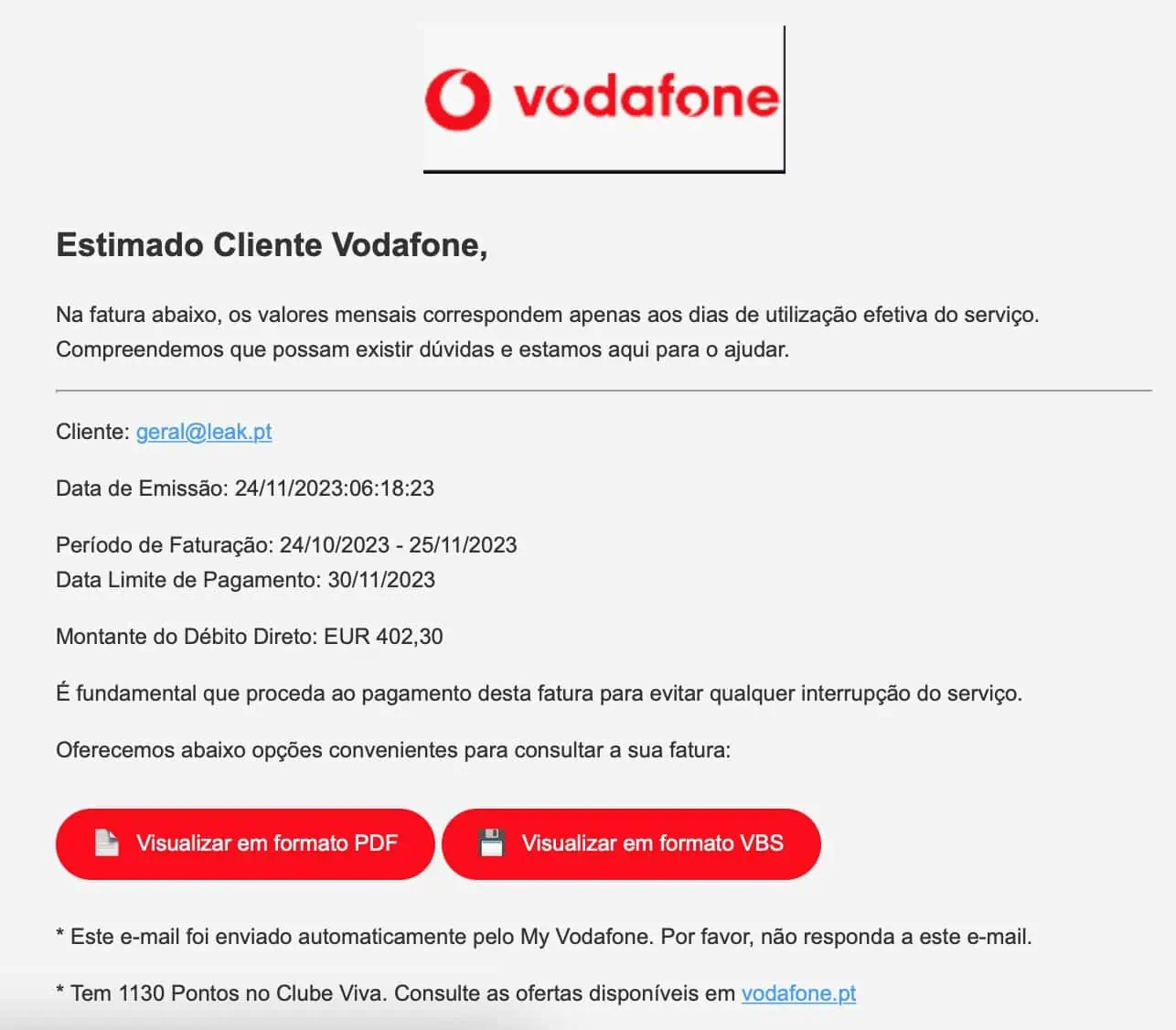Select the 'Visualizar em formato VBS' button
This screenshot has width=1176, height=1030.
click(631, 843)
